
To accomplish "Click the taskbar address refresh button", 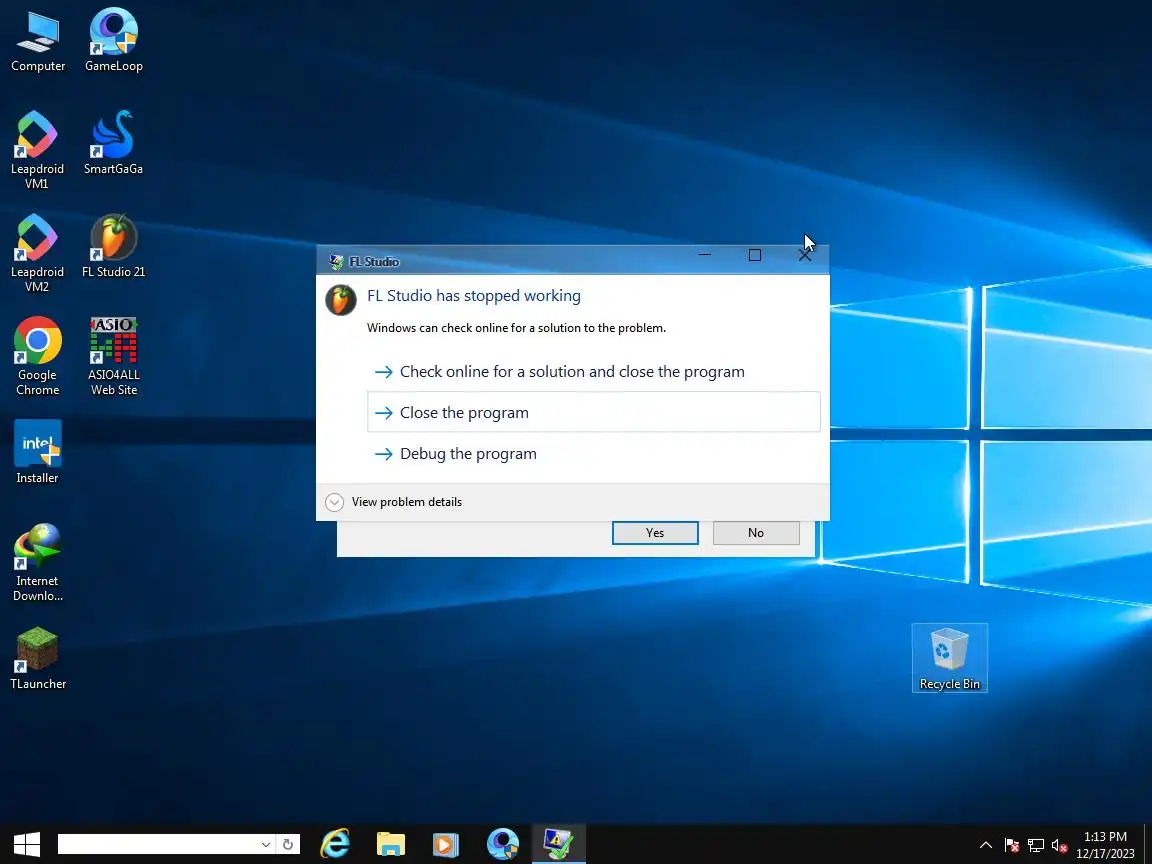I will coord(288,844).
